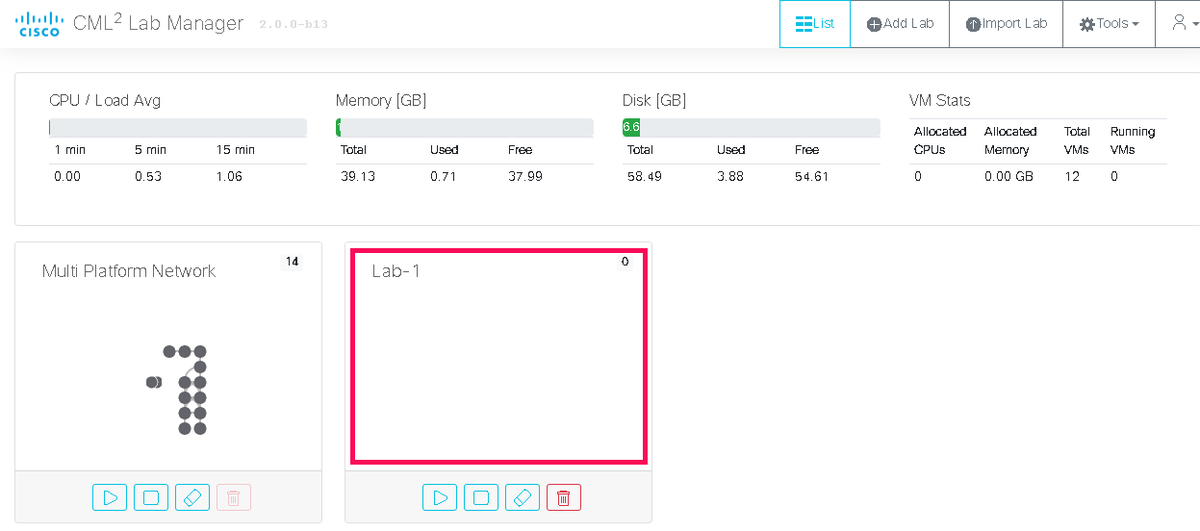Click the Memory usage bar
The image size is (1200, 531).
(465, 127)
